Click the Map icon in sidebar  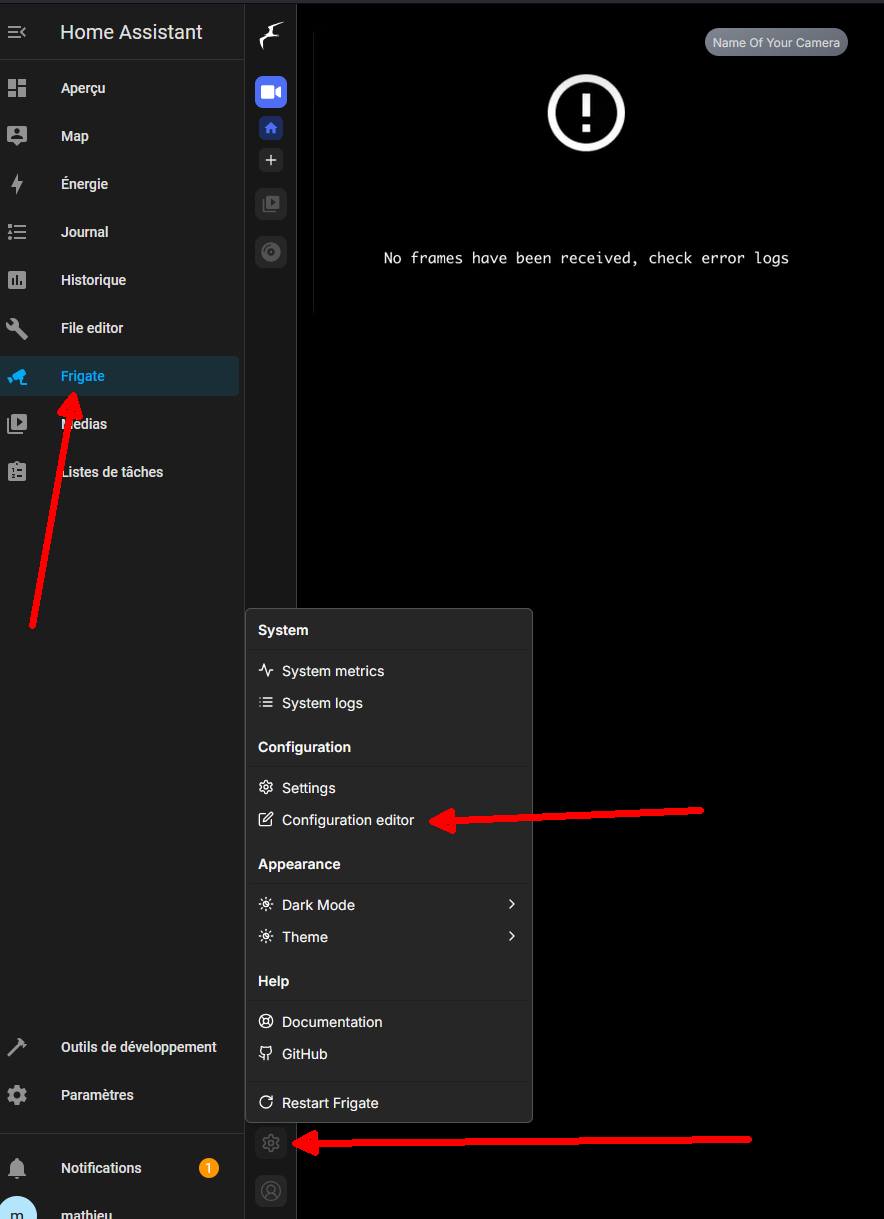pos(17,136)
